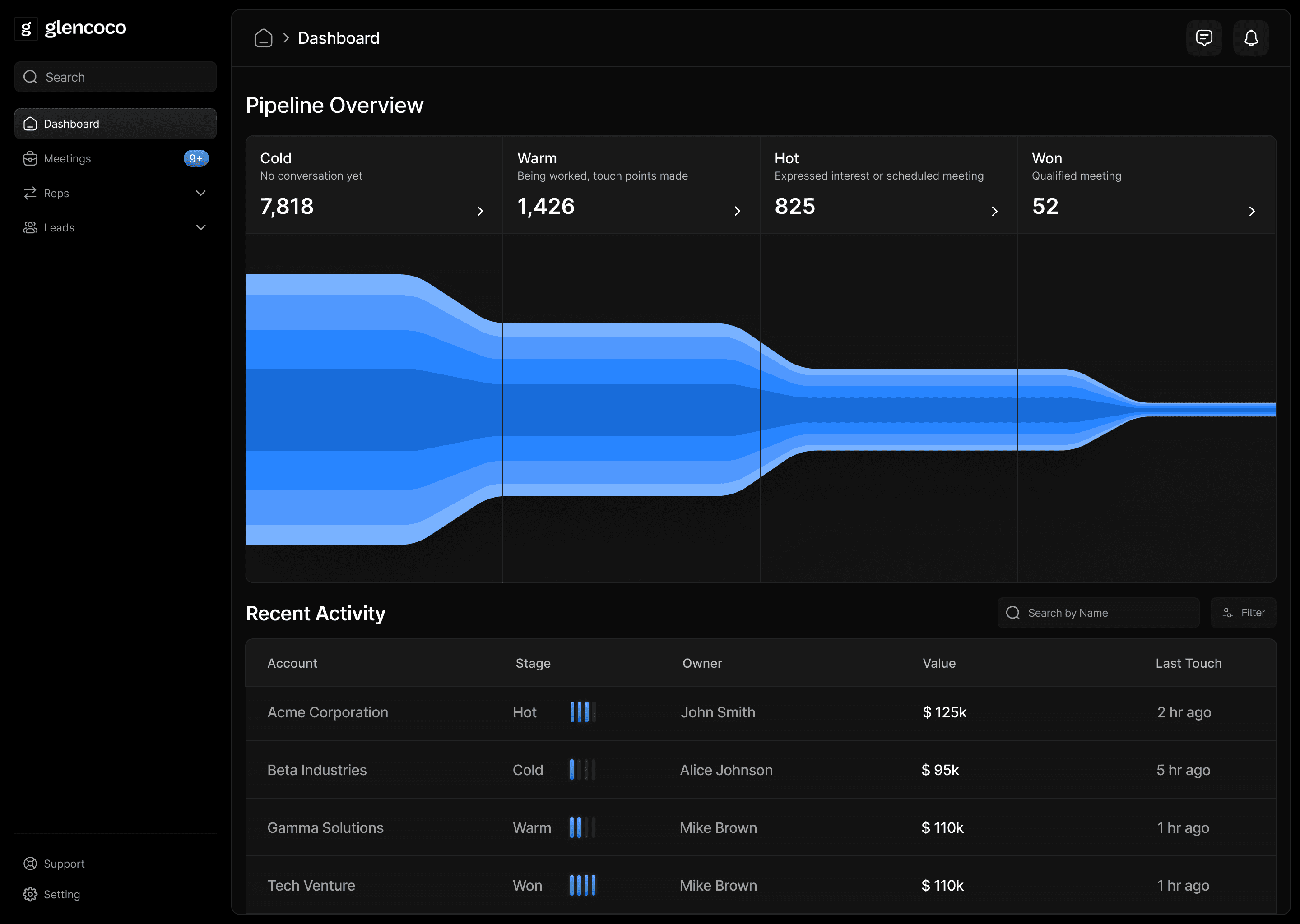Select the Dashboard item in the sidebar
The width and height of the screenshot is (1300, 924).
tap(70, 124)
